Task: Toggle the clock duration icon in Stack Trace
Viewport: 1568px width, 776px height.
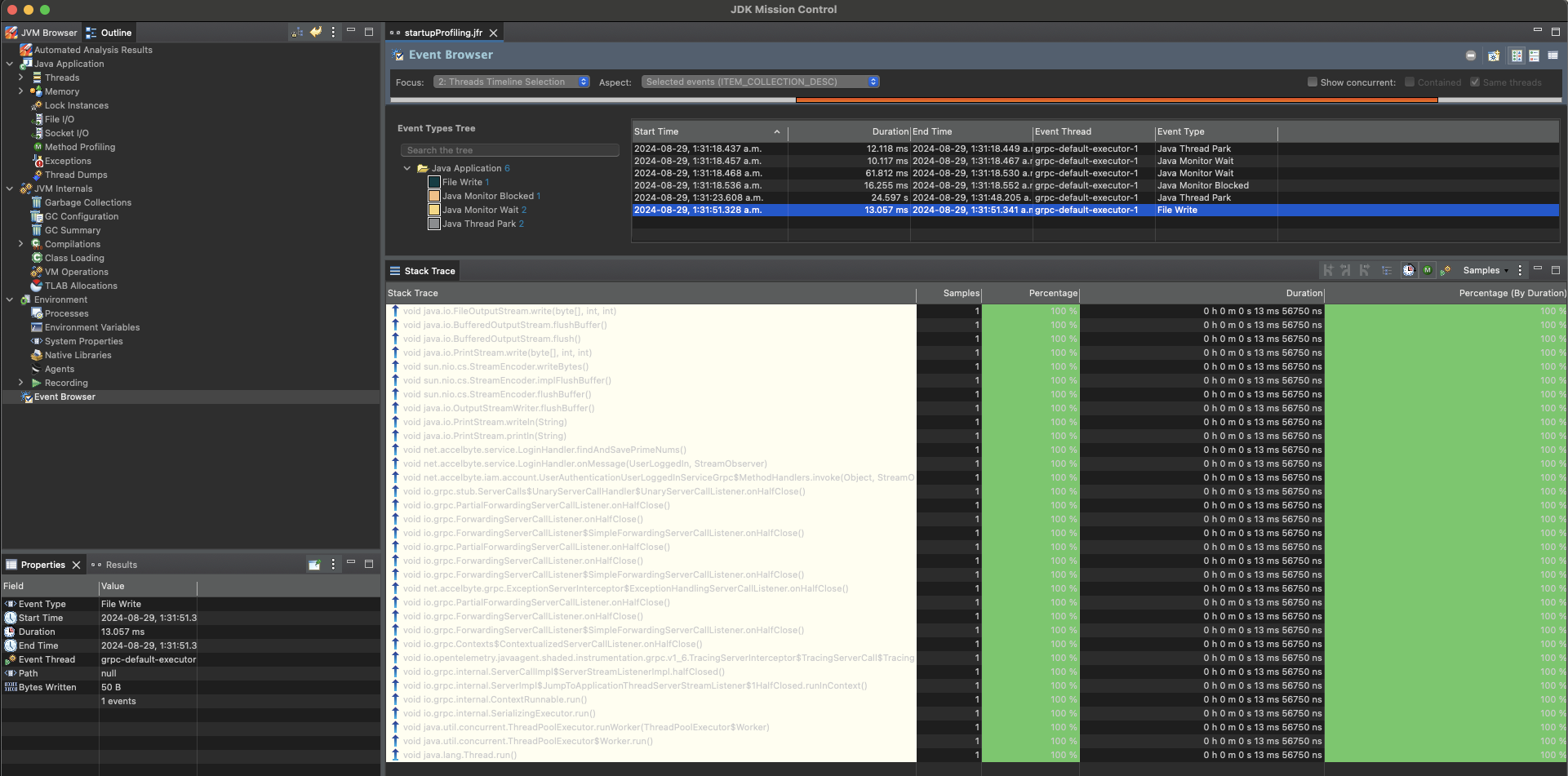Action: click(1409, 270)
